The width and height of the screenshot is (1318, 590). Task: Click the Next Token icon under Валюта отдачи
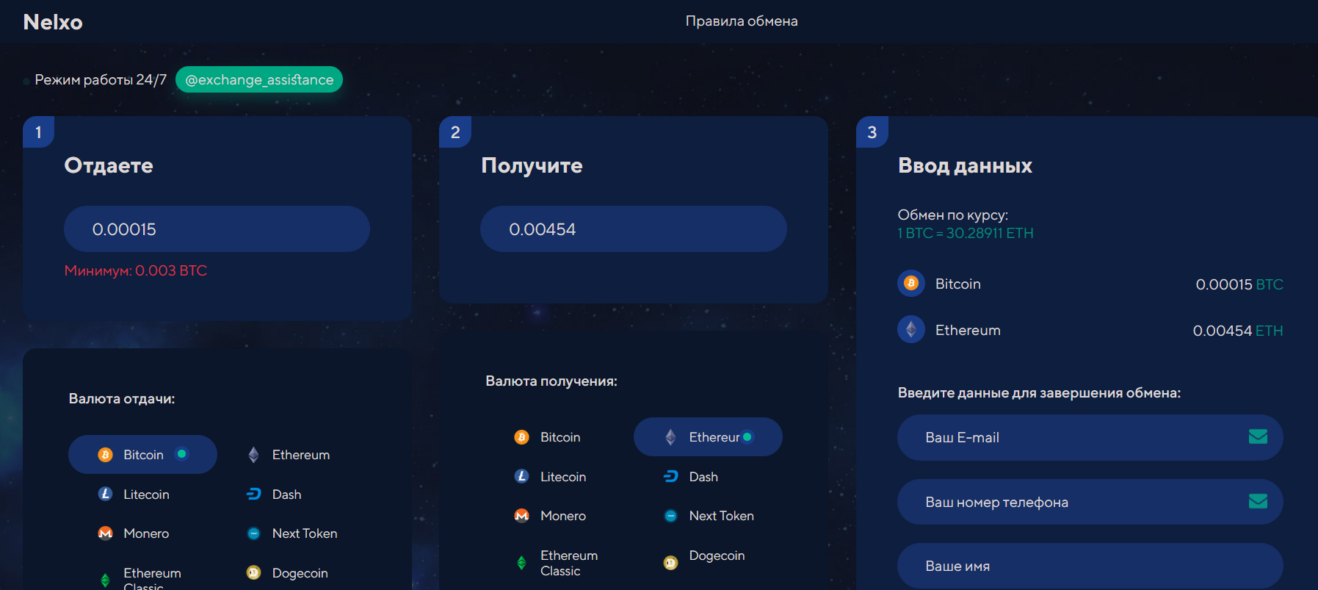(254, 534)
